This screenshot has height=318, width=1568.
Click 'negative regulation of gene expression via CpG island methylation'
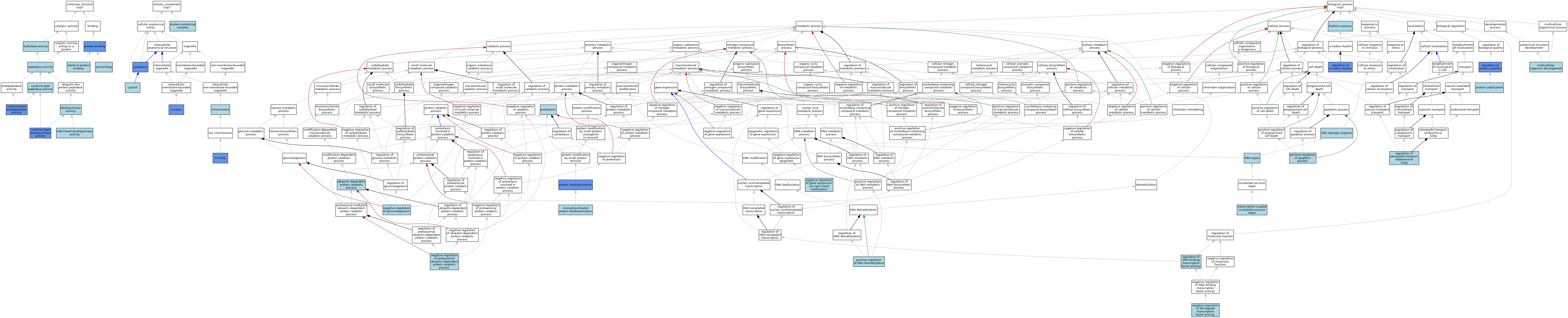coord(819,184)
